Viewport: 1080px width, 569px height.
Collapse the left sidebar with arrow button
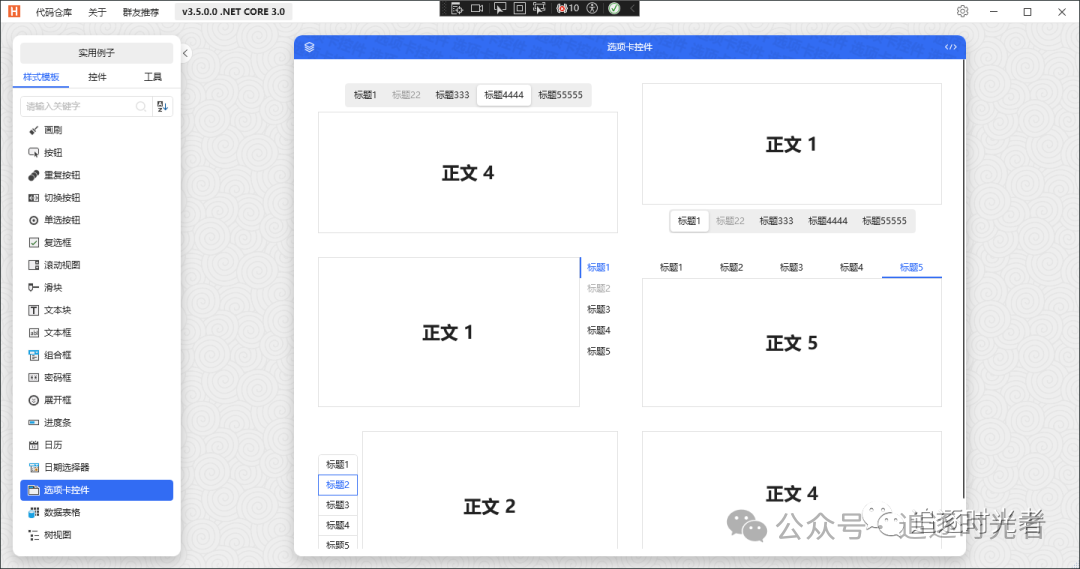(x=185, y=53)
